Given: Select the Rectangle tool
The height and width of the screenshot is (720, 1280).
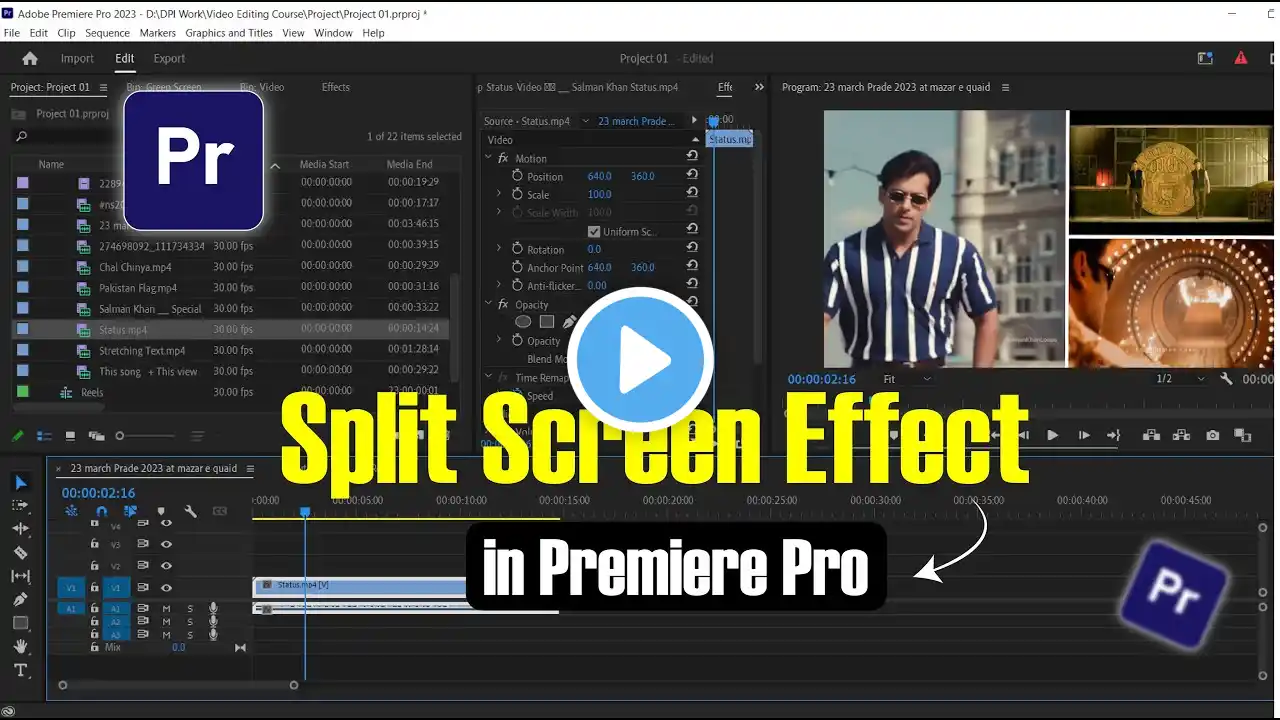Looking at the screenshot, I should point(21,622).
